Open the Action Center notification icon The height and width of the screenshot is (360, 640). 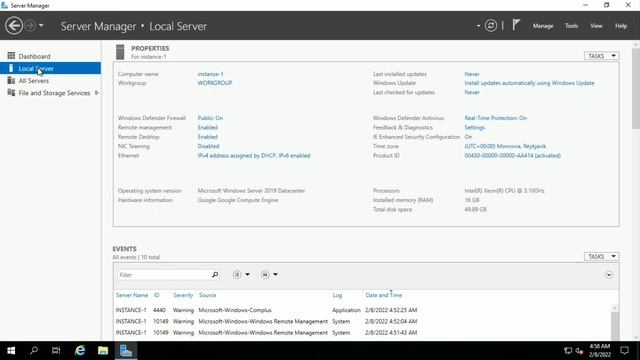624,351
